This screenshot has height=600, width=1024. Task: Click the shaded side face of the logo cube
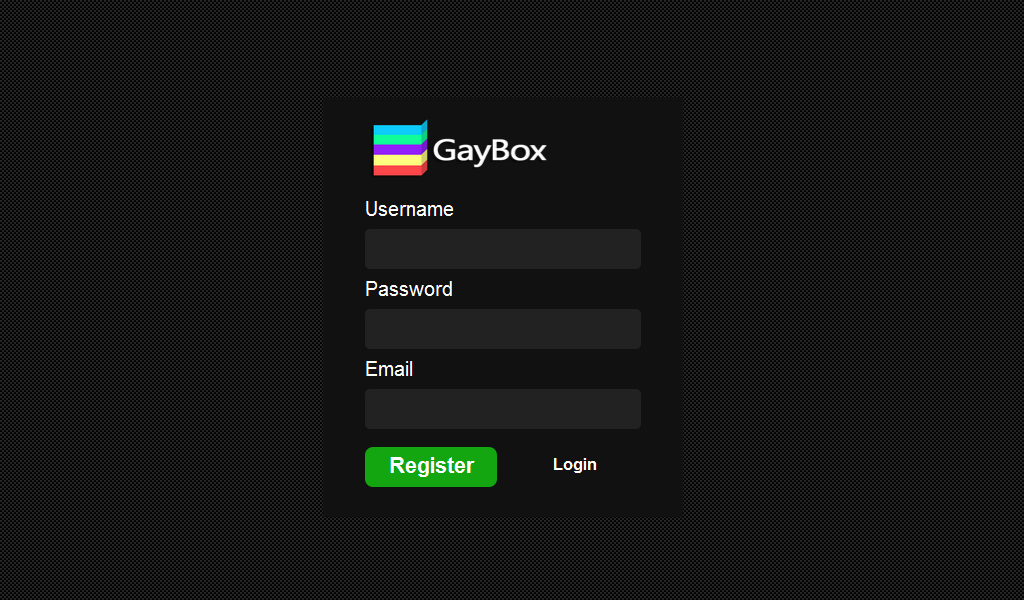[x=424, y=146]
